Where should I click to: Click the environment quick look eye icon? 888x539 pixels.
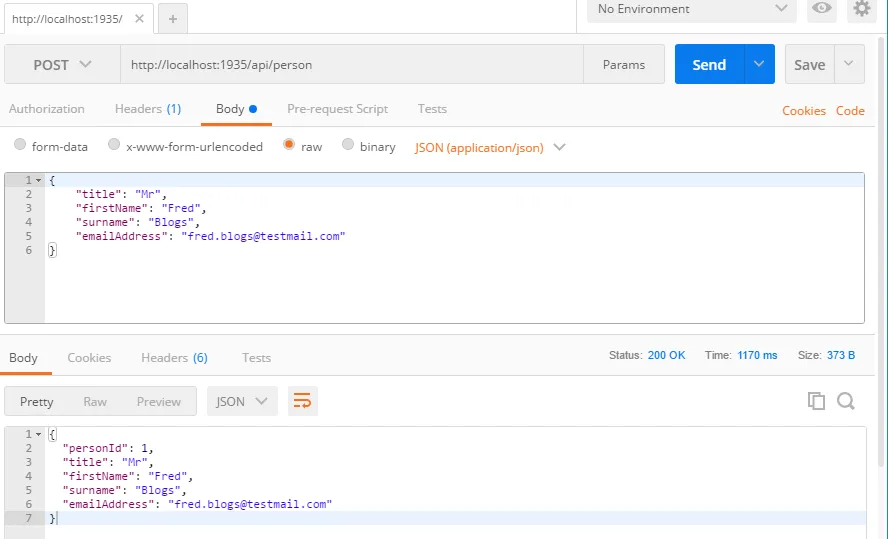click(822, 9)
